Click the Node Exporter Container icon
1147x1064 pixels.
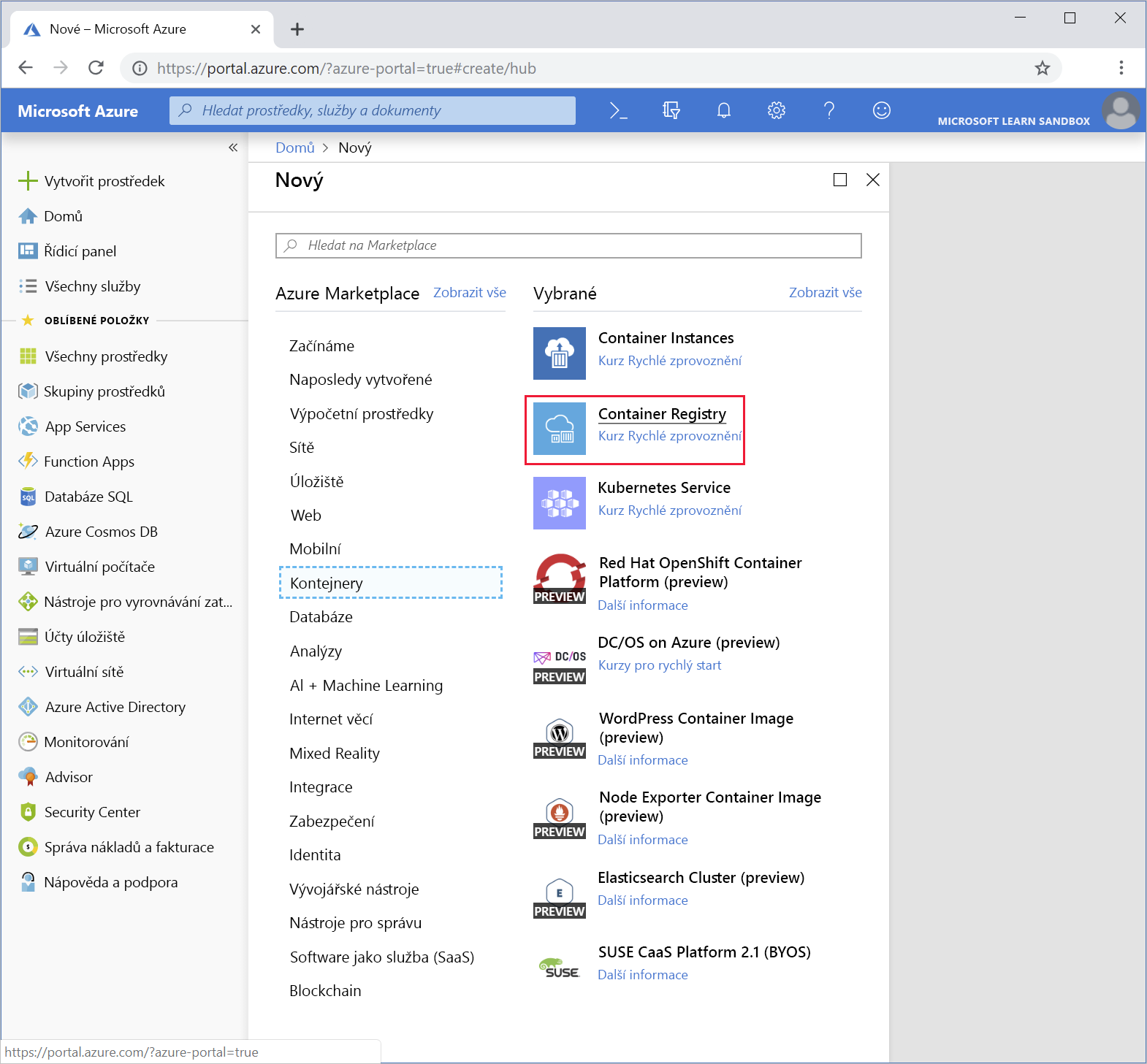click(x=560, y=818)
